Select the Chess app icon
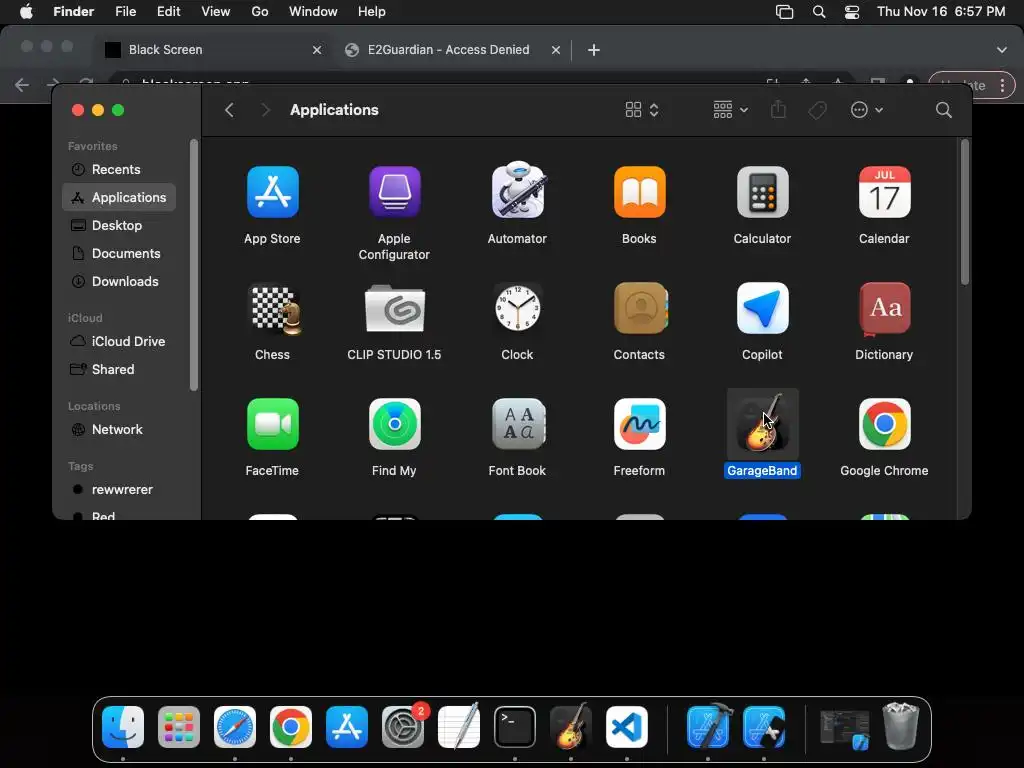The height and width of the screenshot is (768, 1024). (x=276, y=309)
